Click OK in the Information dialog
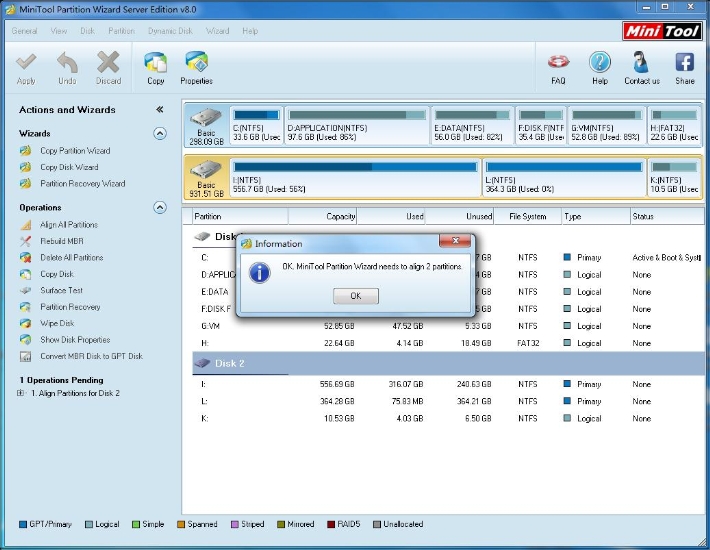 pyautogui.click(x=355, y=296)
